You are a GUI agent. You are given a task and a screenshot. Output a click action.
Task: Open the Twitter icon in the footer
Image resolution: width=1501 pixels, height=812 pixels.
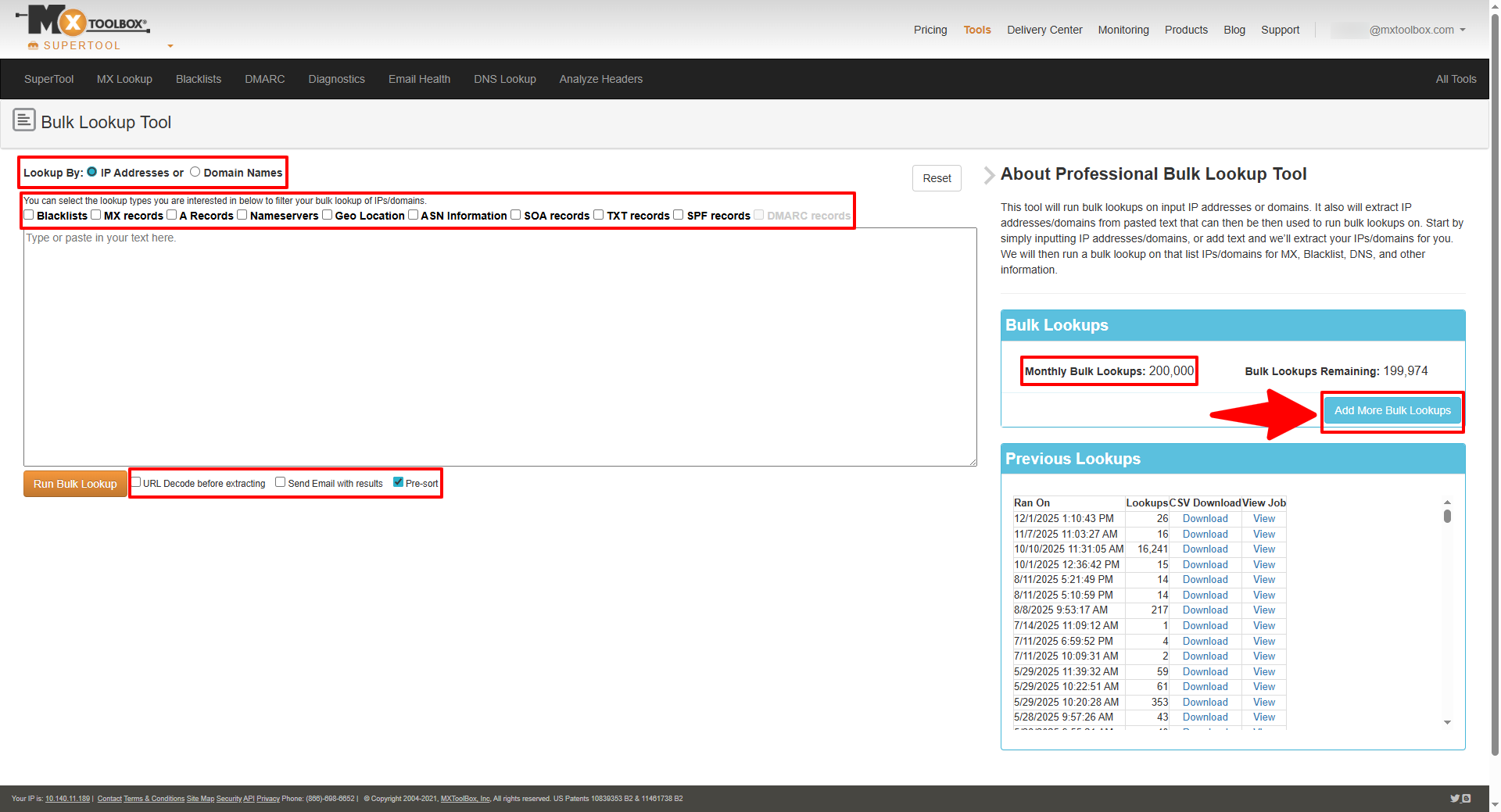point(1454,798)
